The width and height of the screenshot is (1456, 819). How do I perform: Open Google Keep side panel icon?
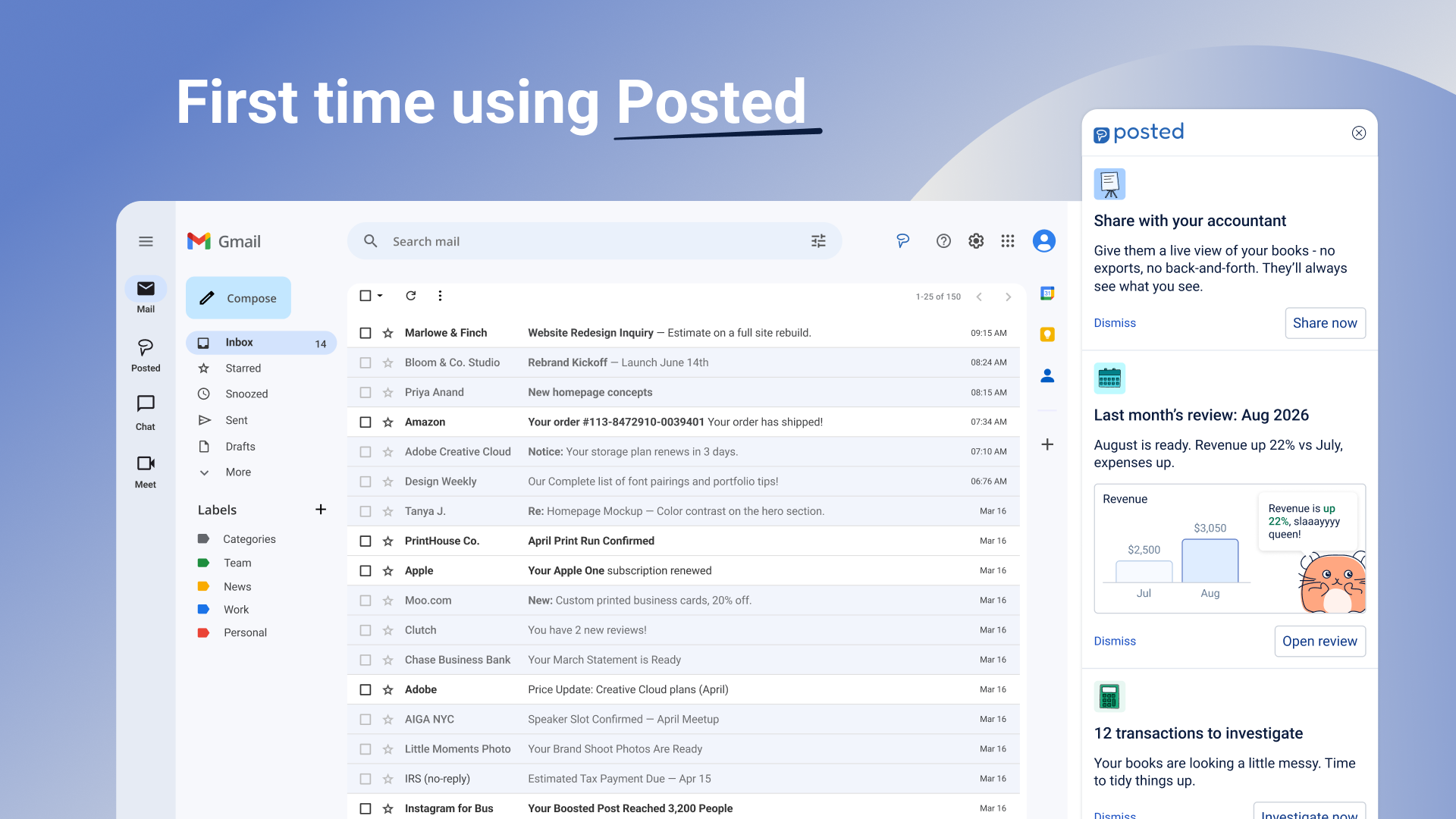click(x=1047, y=334)
